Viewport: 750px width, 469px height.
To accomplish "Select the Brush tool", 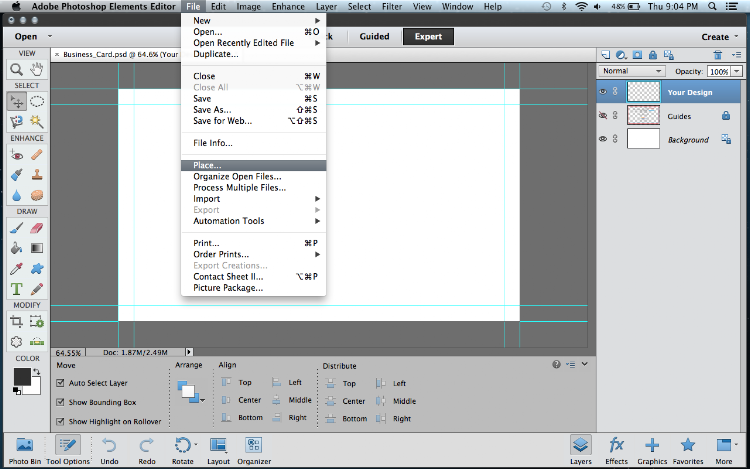I will click(17, 228).
